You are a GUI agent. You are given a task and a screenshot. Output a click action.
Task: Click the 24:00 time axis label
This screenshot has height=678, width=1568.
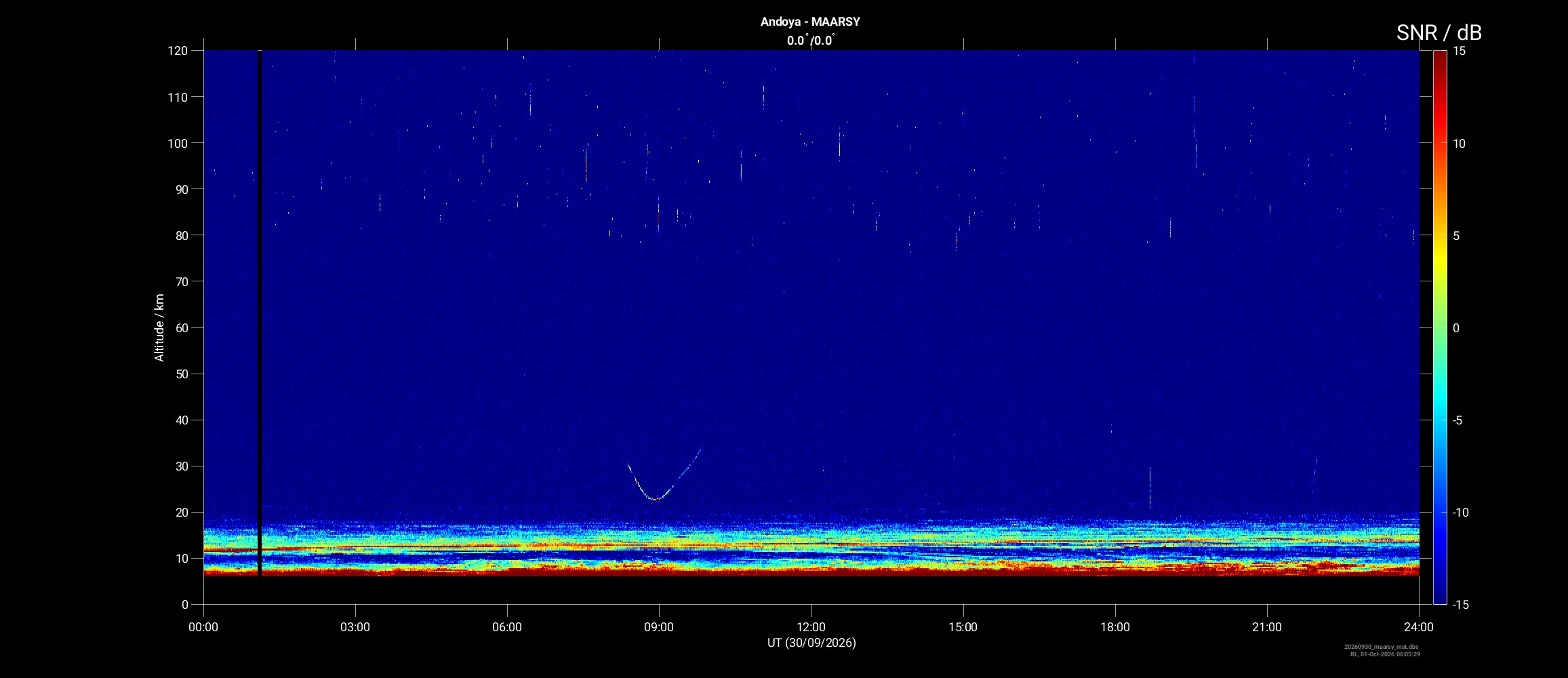pos(1419,627)
